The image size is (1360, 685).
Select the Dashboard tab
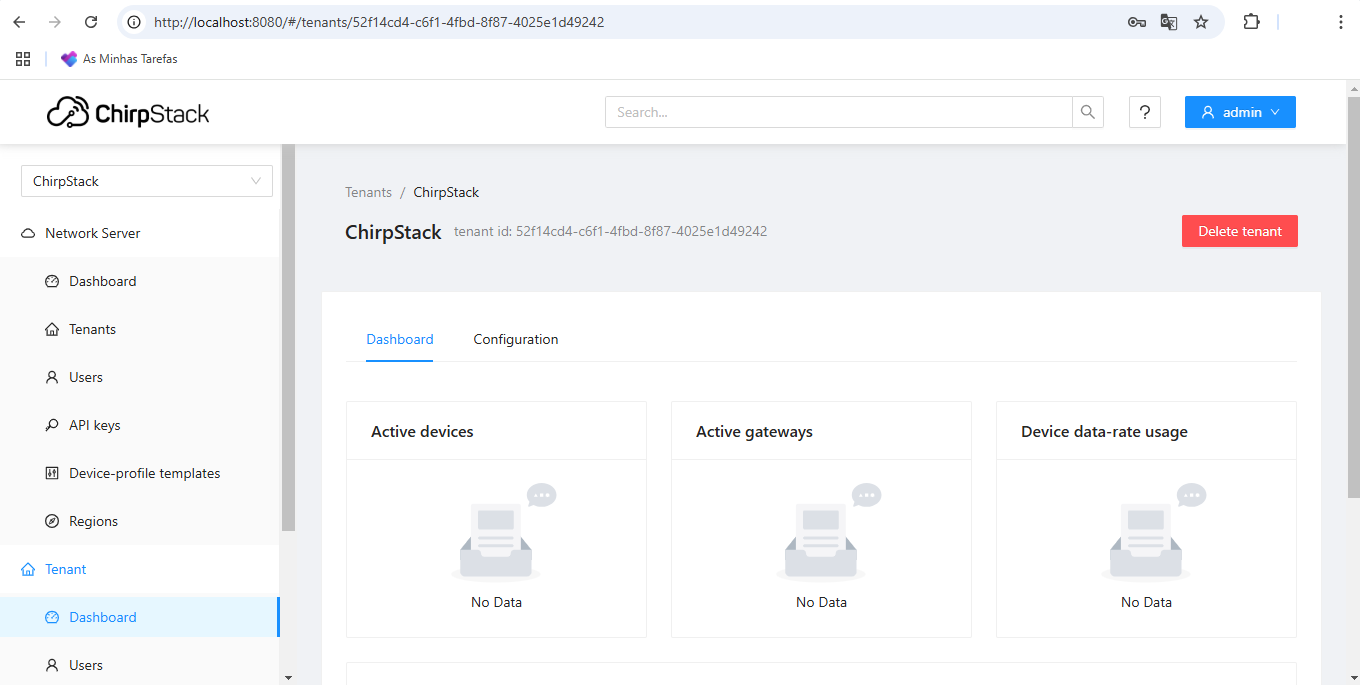(400, 339)
